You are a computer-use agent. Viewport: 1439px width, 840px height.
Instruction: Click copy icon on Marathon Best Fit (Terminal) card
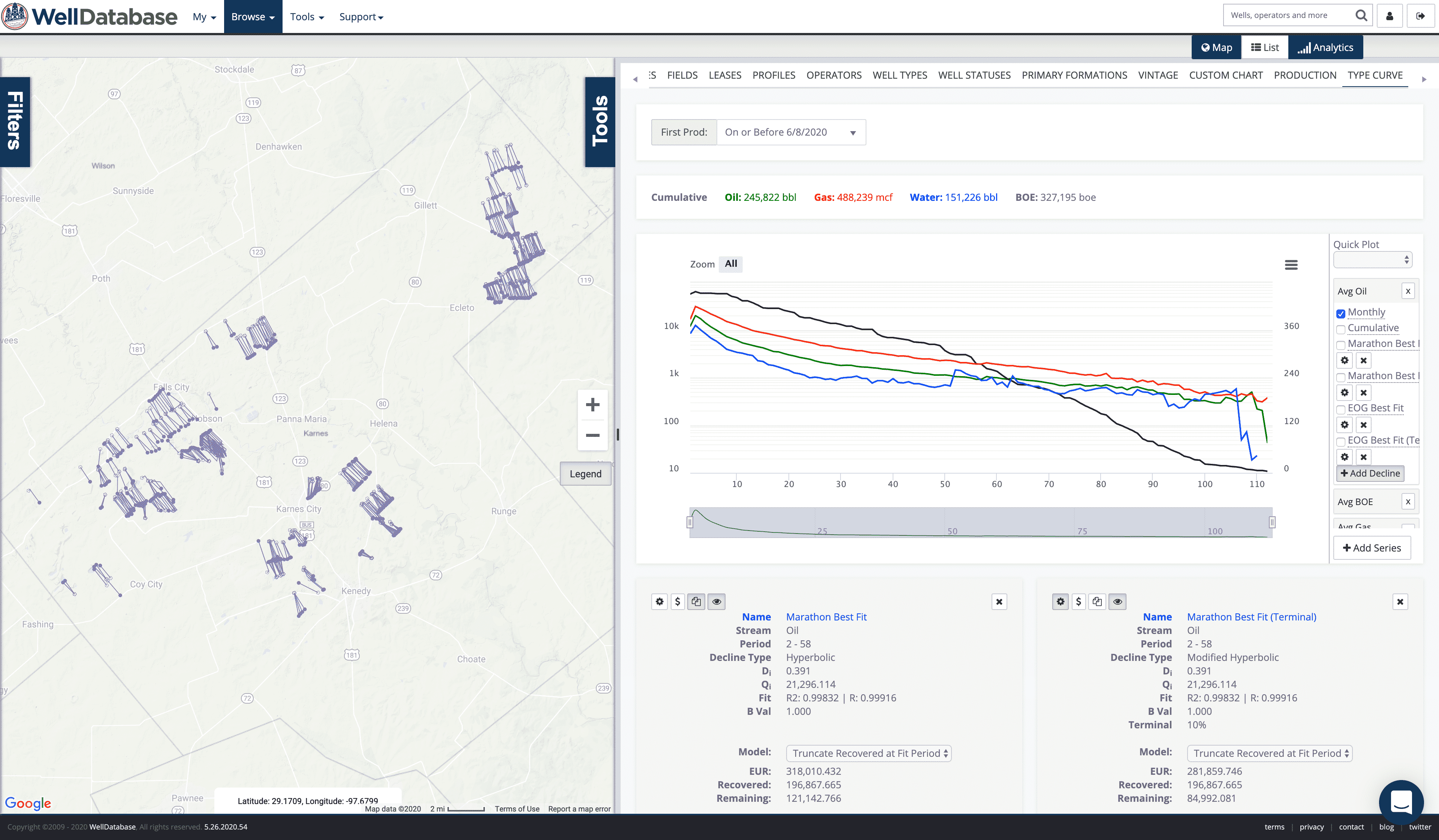[x=1097, y=601]
